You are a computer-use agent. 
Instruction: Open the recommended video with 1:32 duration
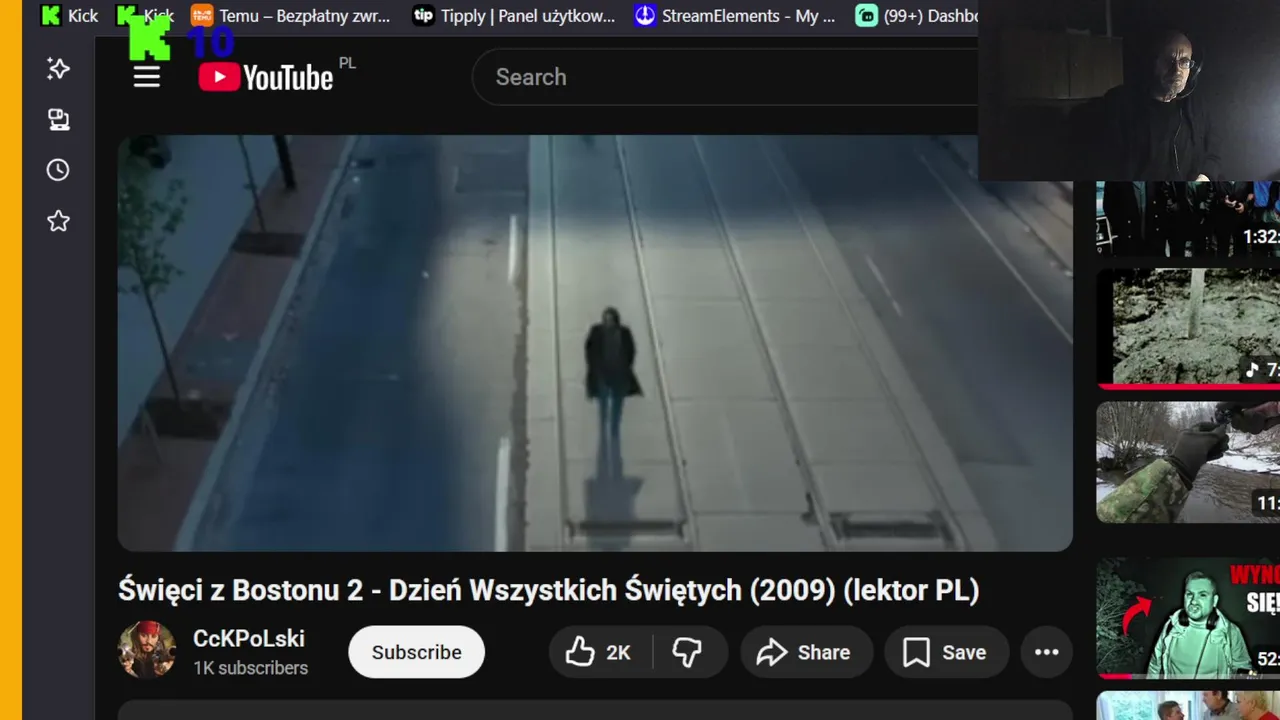pyautogui.click(x=1188, y=218)
